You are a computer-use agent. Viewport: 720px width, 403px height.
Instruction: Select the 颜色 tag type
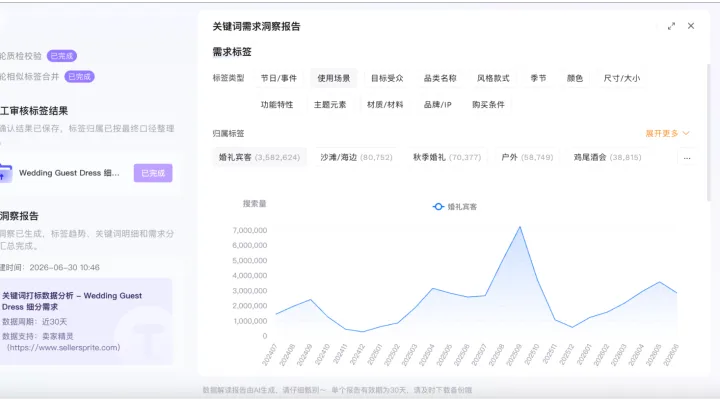[x=575, y=78]
